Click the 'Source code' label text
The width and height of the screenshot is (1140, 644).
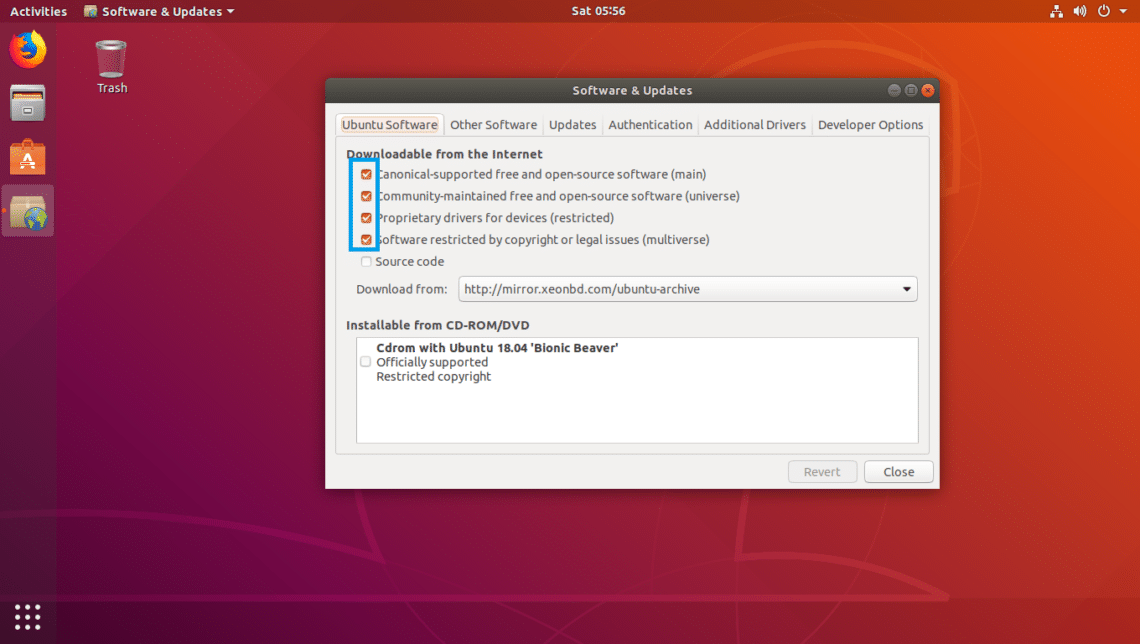pyautogui.click(x=409, y=262)
